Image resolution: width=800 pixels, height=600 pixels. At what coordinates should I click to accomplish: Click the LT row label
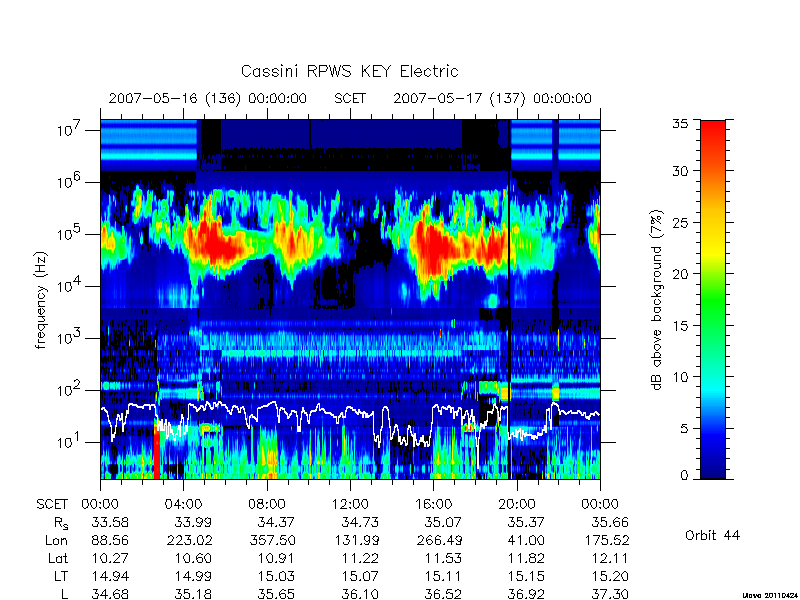(x=61, y=576)
